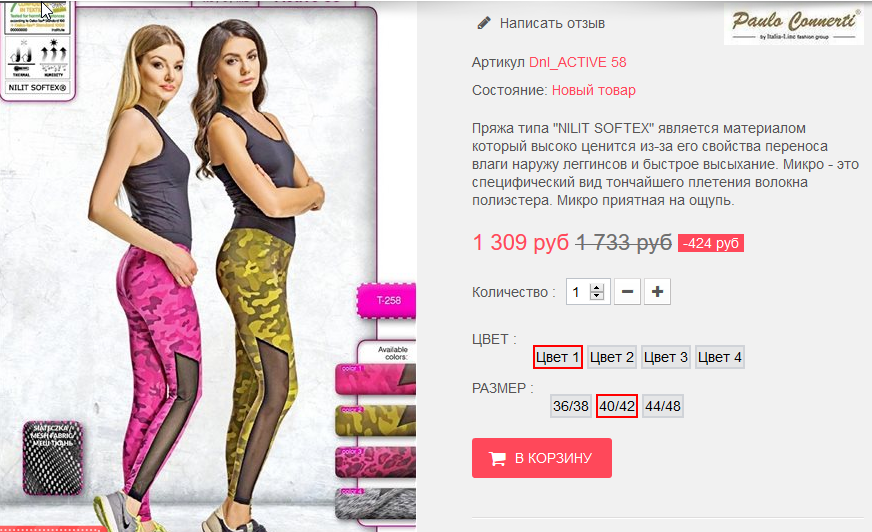This screenshot has height=532, width=872.
Task: Add the item via В КОРЗИНУ button
Action: click(542, 458)
